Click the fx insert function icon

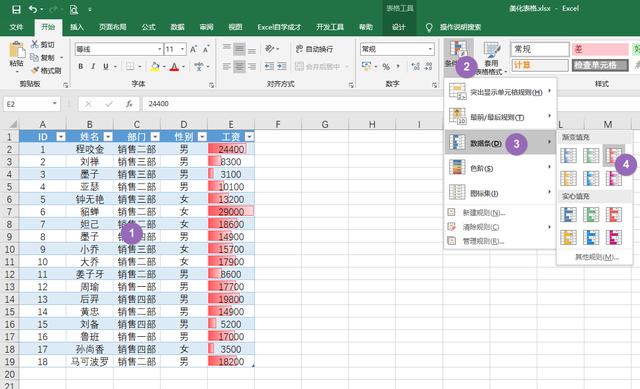(129, 104)
